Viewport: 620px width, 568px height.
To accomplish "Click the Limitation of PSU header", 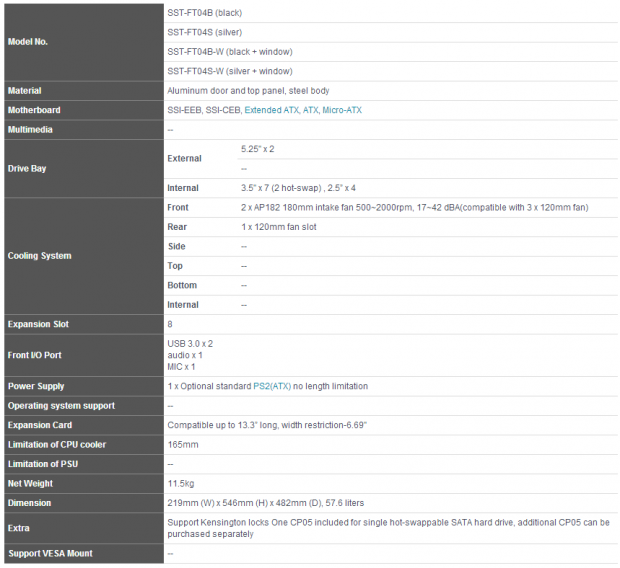I will pyautogui.click(x=84, y=464).
